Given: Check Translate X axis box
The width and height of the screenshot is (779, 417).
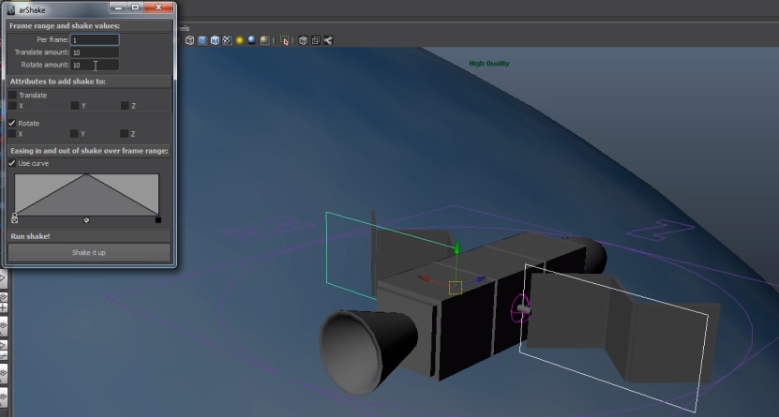Looking at the screenshot, I should click(12, 105).
